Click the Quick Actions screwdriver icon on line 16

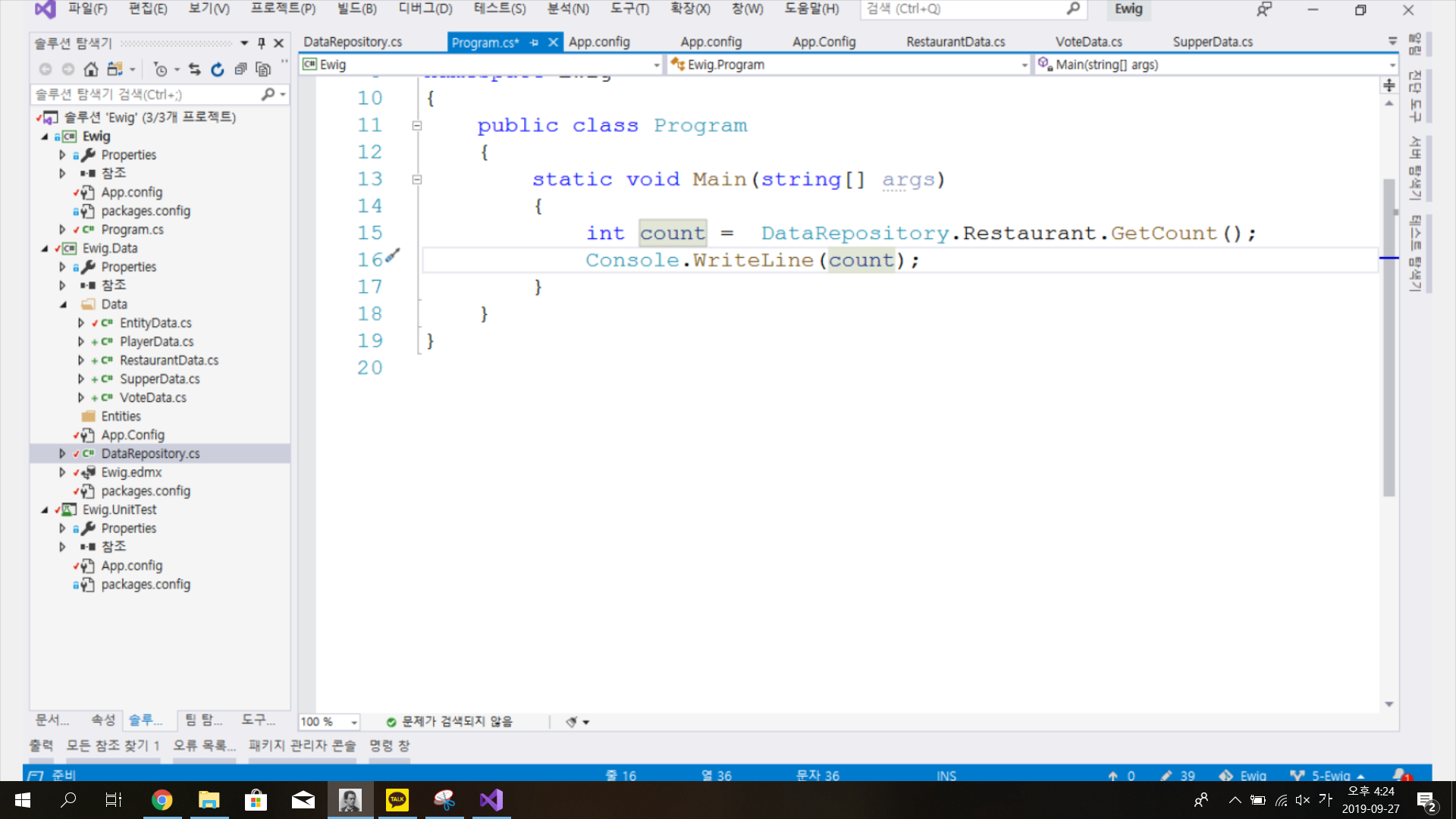(x=392, y=256)
